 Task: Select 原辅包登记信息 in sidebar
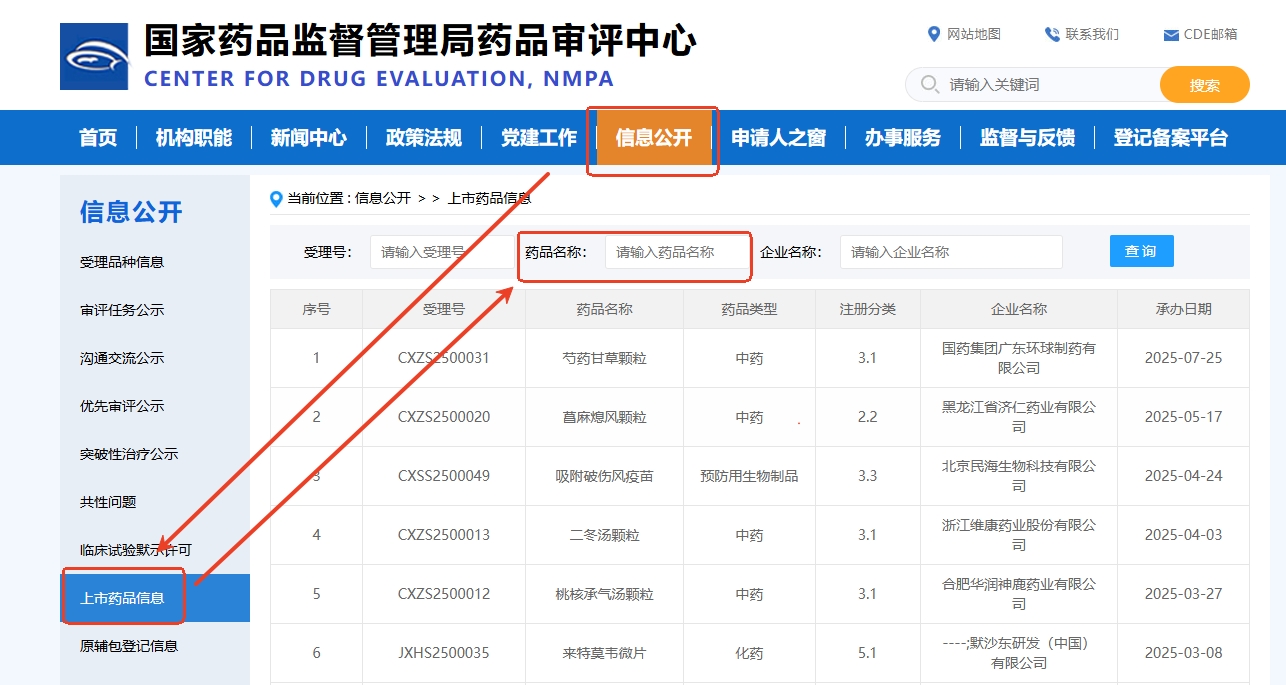(x=129, y=646)
